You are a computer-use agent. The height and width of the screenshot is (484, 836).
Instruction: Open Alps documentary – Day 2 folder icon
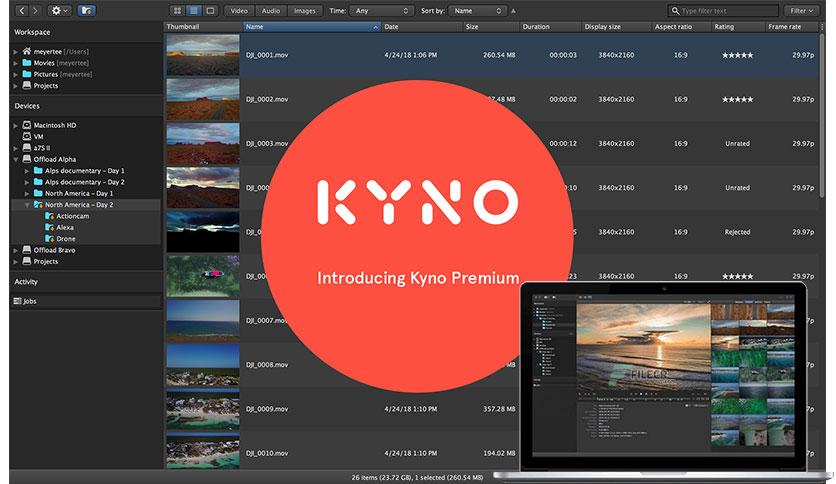(x=38, y=181)
